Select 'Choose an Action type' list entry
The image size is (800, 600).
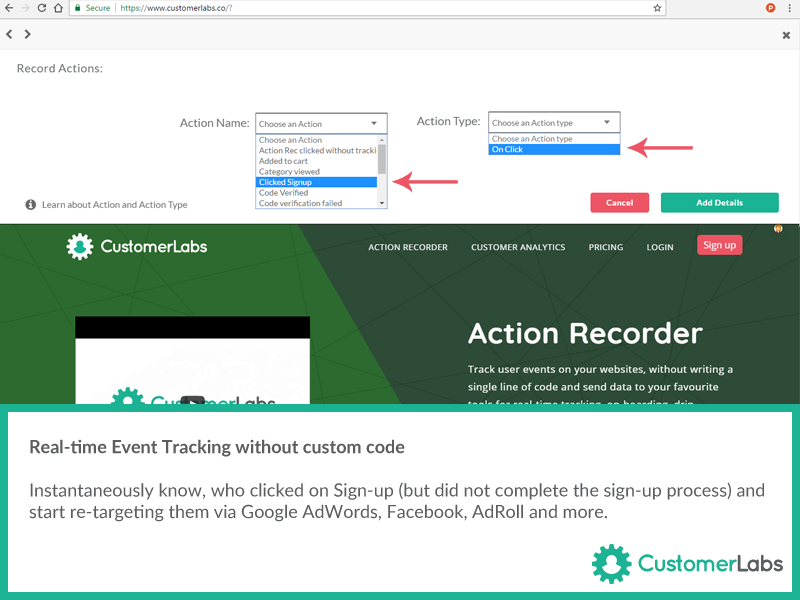[x=554, y=139]
